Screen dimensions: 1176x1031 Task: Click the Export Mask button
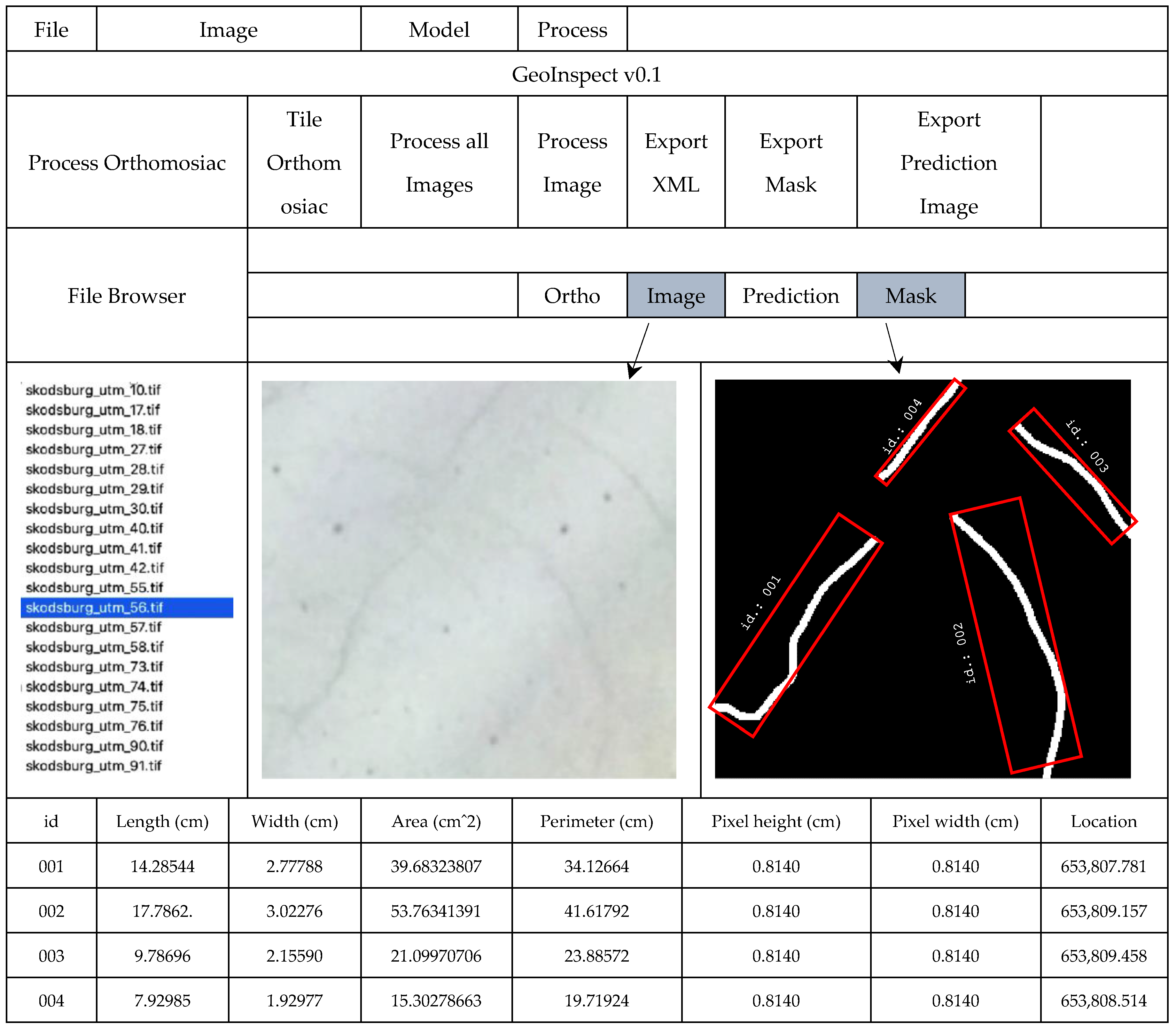tap(791, 163)
